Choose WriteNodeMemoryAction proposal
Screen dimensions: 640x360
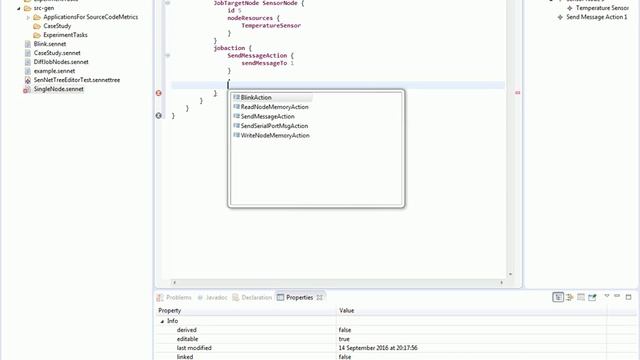(275, 135)
